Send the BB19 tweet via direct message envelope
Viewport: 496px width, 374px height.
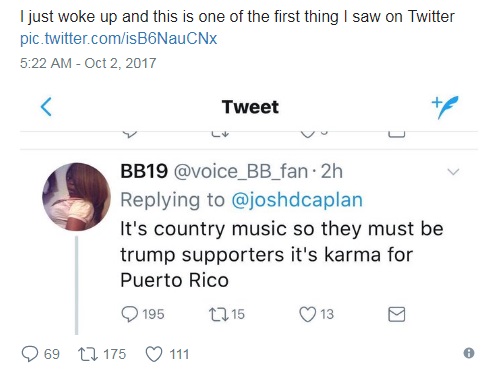pyautogui.click(x=397, y=314)
